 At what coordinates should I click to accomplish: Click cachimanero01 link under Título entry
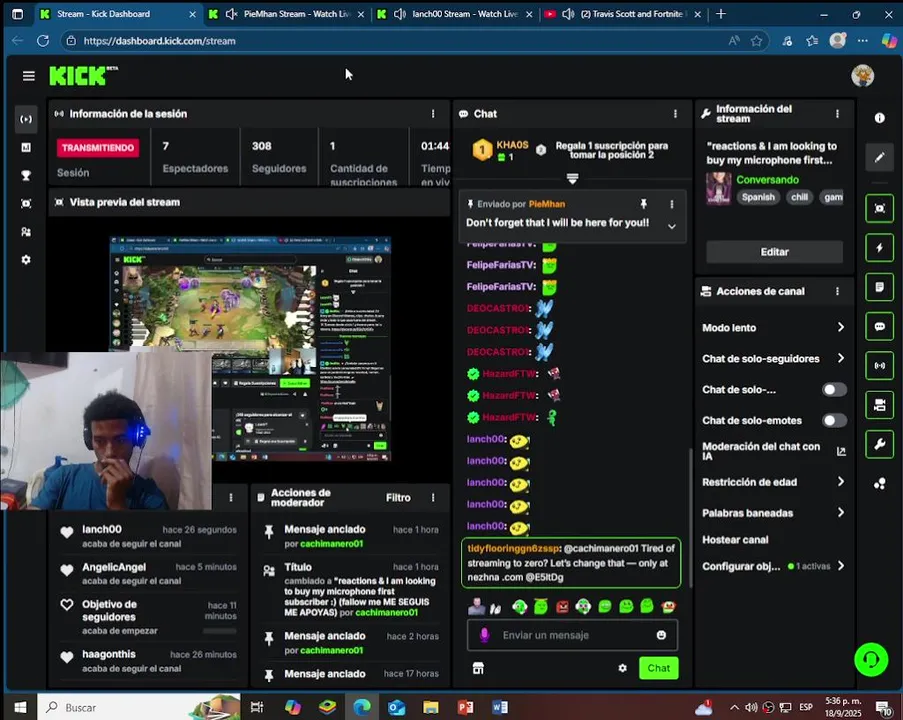[x=388, y=612]
